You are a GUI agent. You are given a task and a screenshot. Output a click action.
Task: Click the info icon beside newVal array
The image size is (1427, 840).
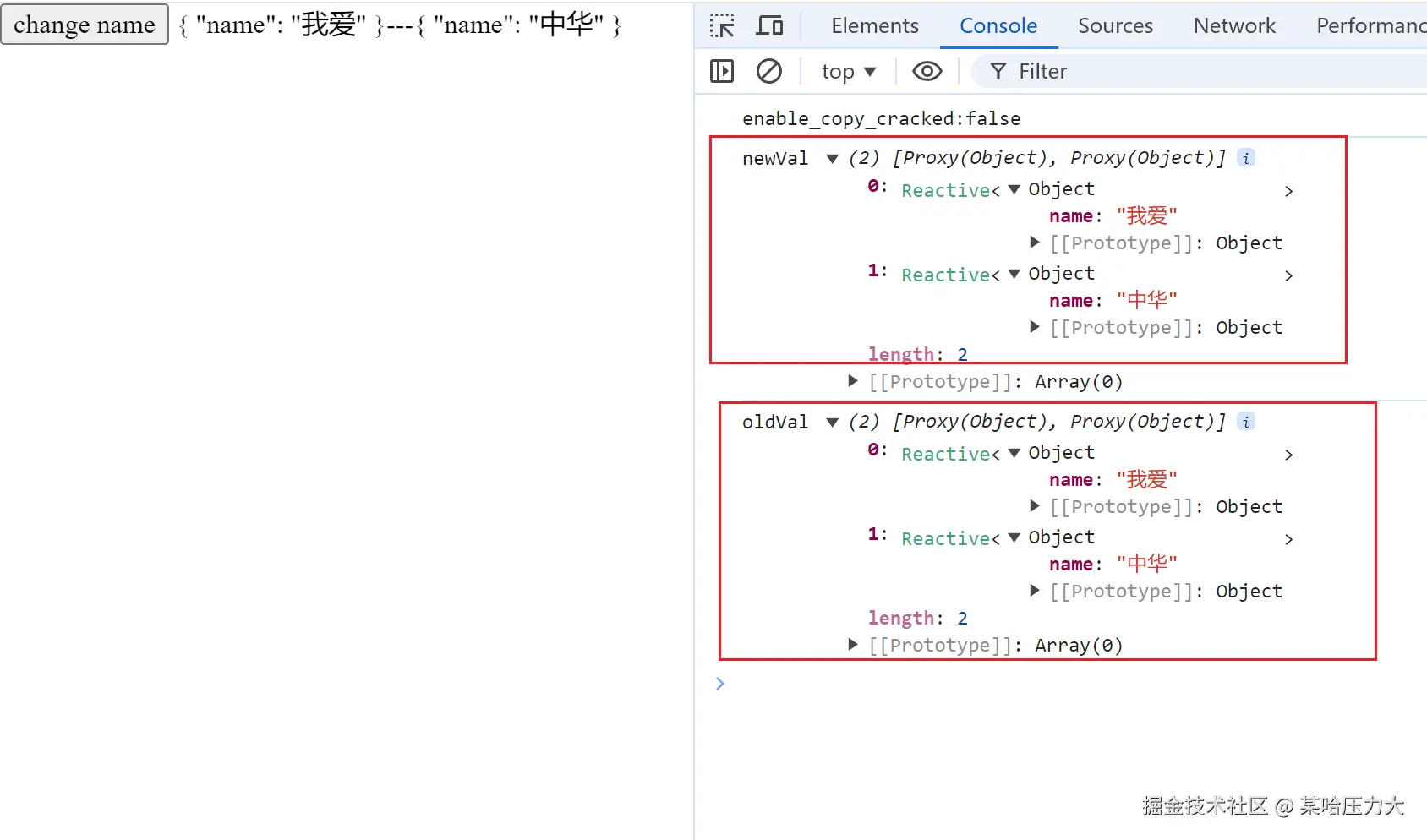(1246, 158)
